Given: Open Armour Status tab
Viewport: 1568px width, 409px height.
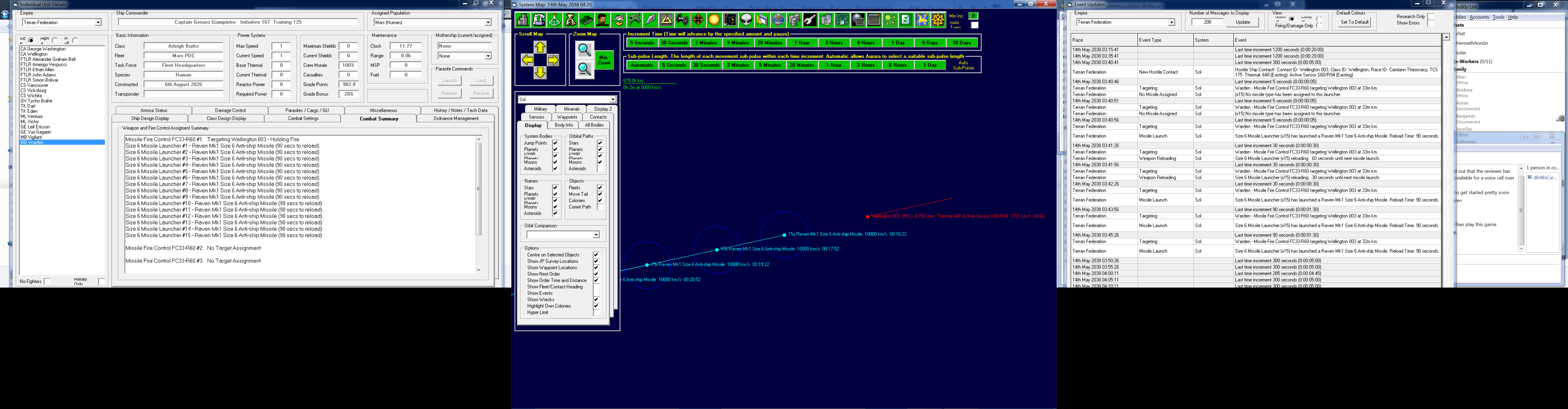Looking at the screenshot, I should pyautogui.click(x=153, y=111).
